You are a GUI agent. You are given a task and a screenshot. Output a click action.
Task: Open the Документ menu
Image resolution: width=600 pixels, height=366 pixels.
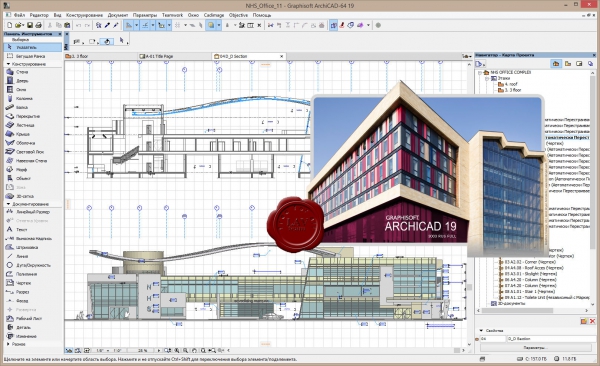(x=118, y=15)
